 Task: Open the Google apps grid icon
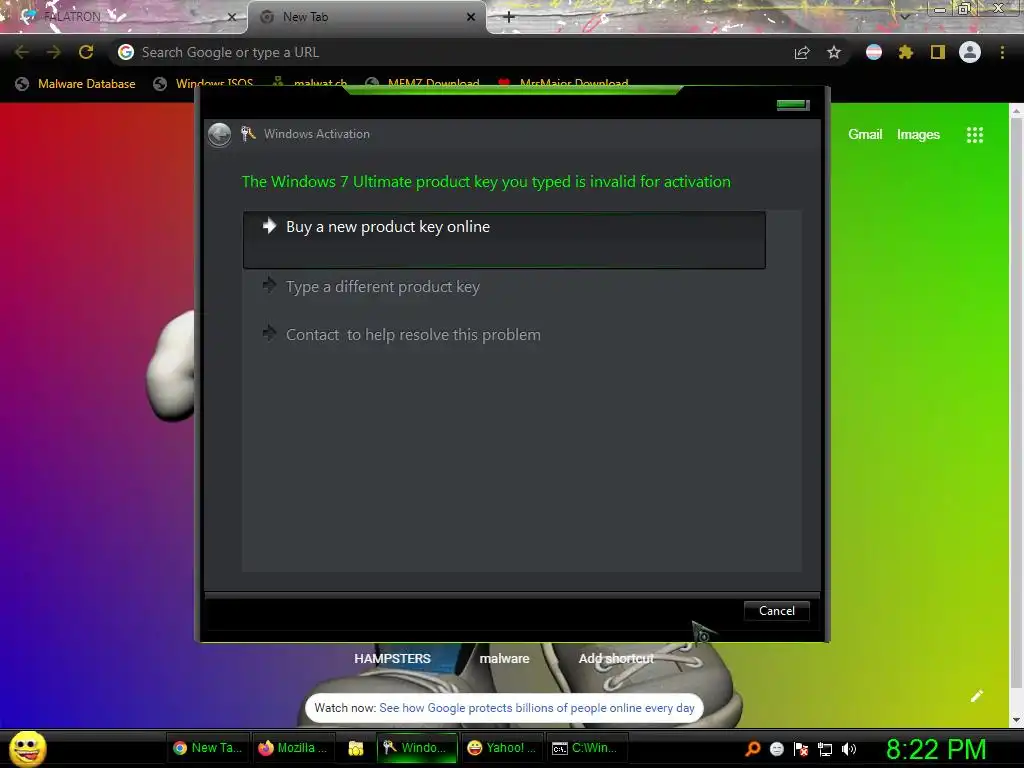pyautogui.click(x=974, y=135)
